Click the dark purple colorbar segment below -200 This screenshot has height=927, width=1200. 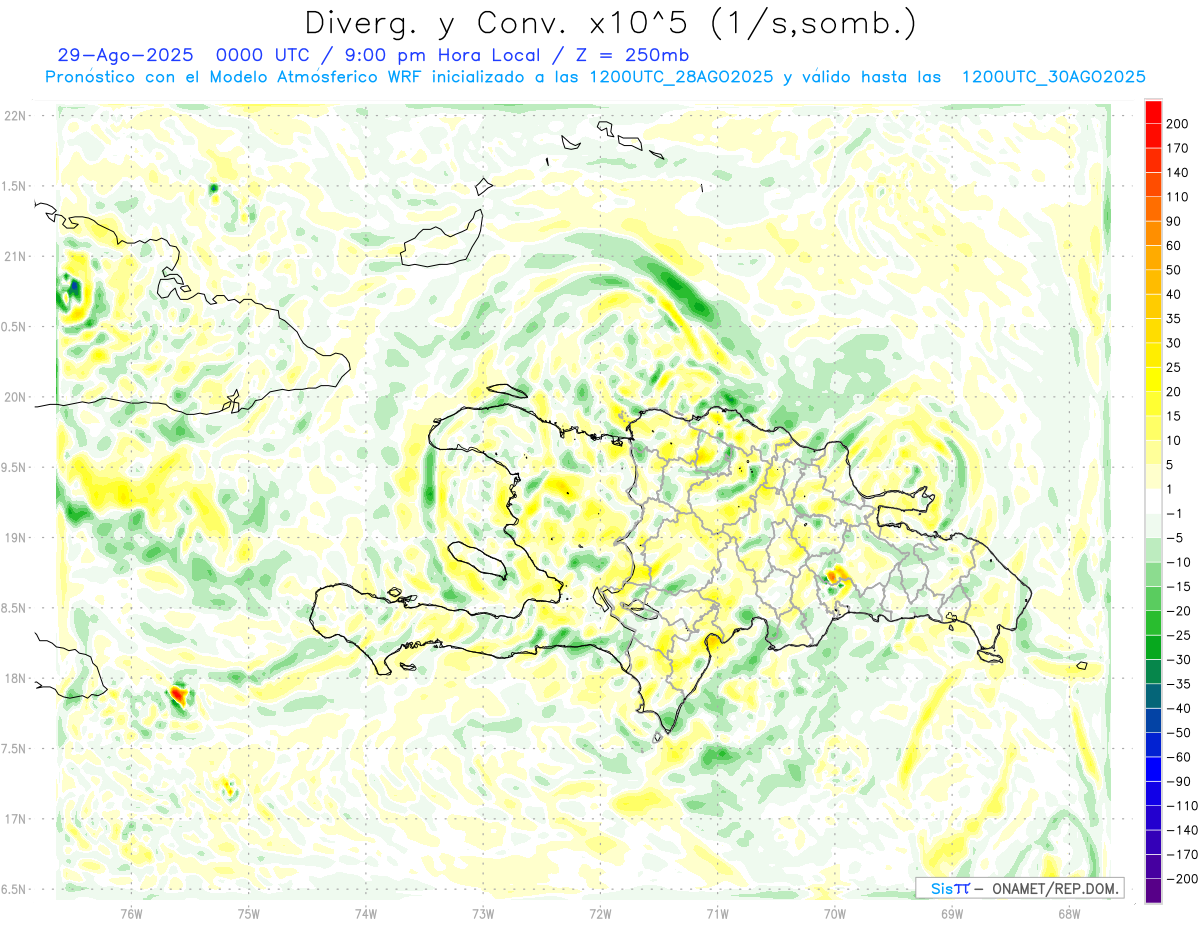click(x=1153, y=891)
